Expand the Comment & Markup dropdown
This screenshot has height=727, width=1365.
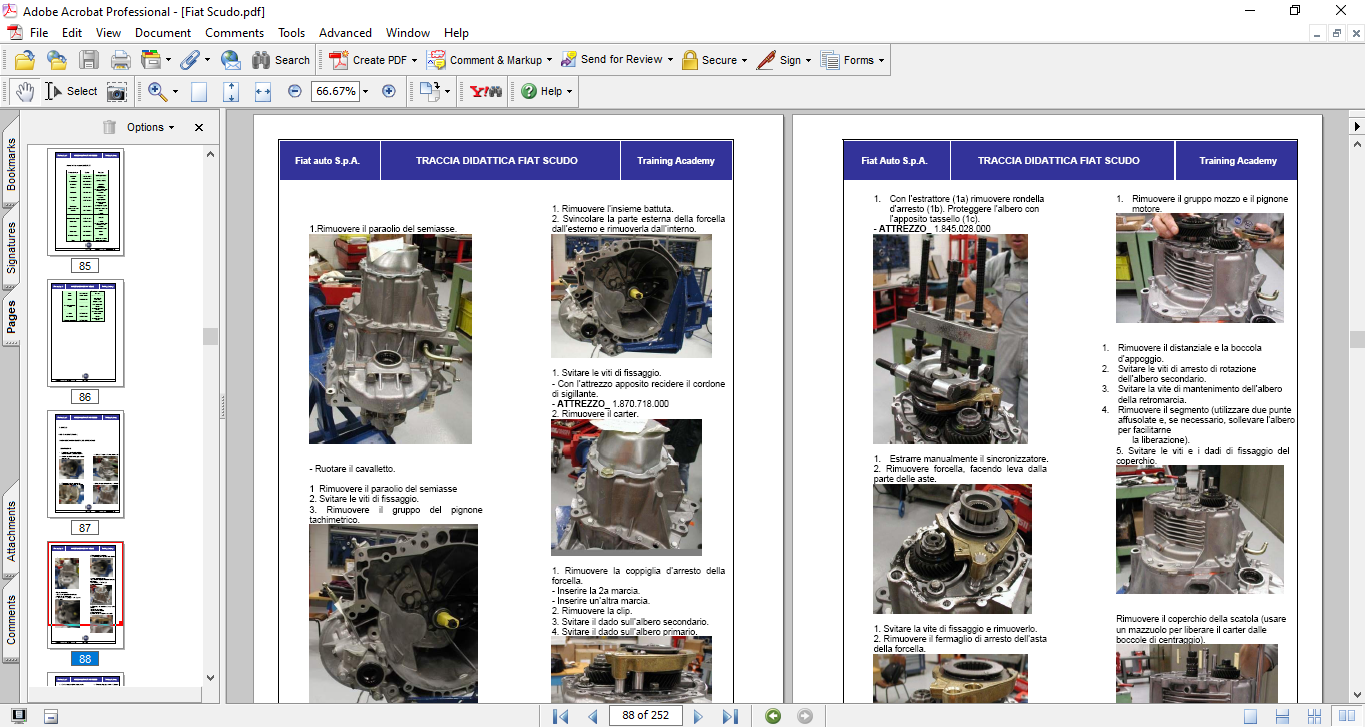click(550, 60)
